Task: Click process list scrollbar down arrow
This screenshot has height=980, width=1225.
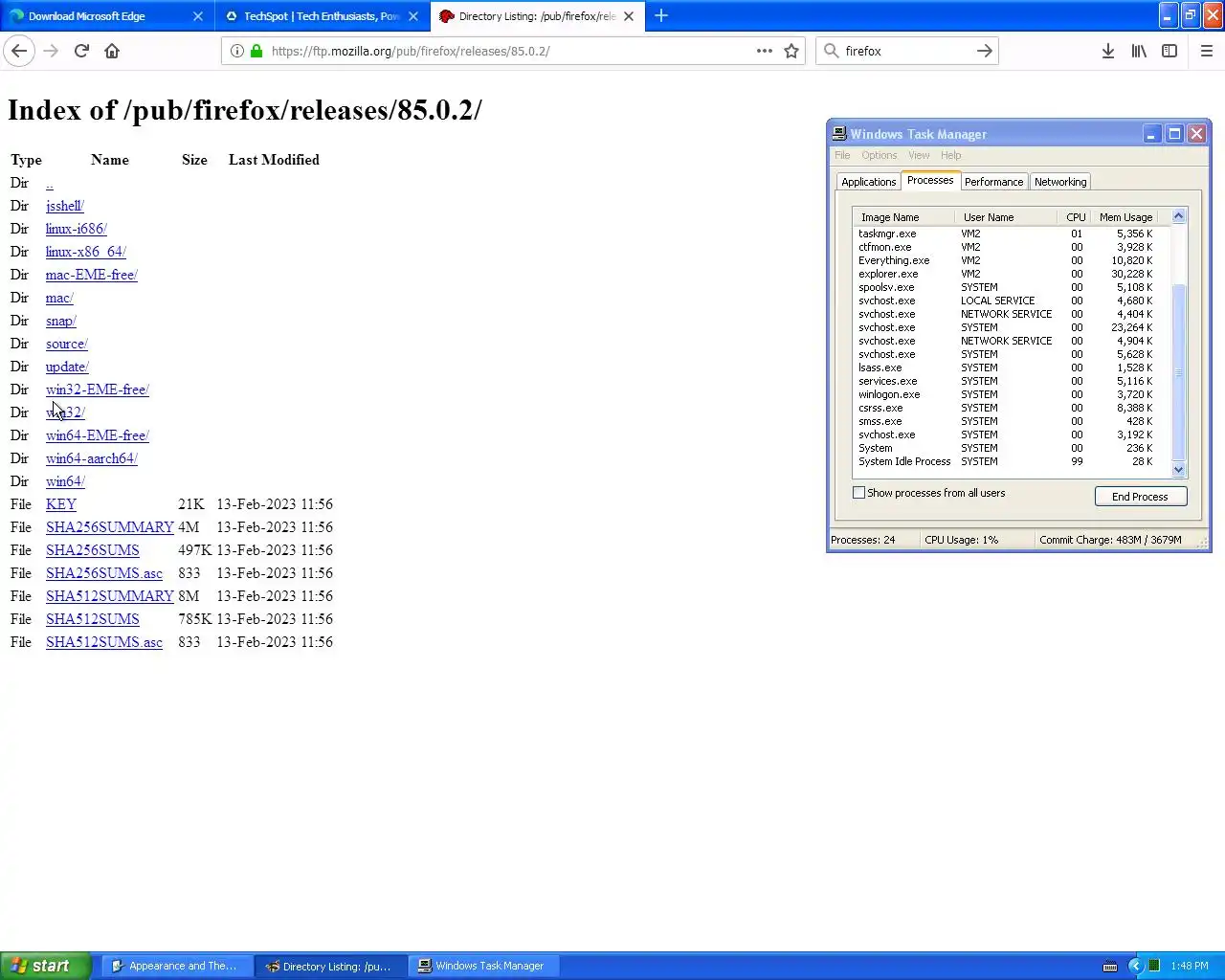Action: pos(1179,469)
